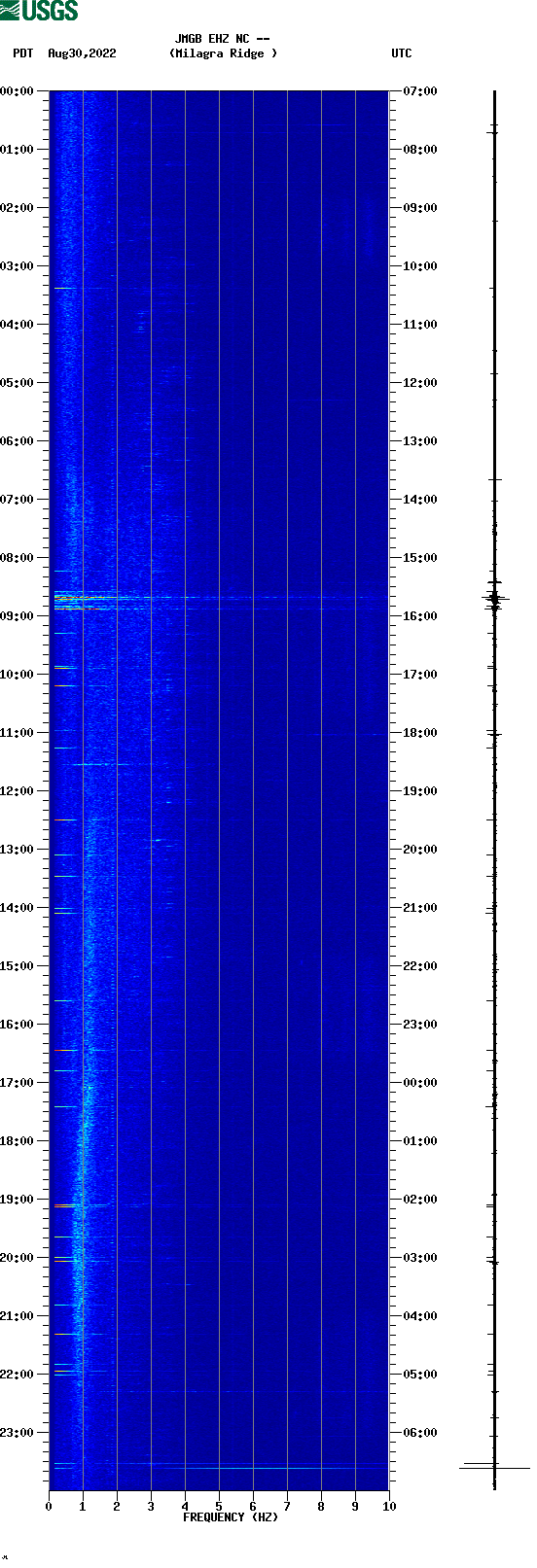Click the 5 label on frequency axis
537x1568 pixels.
[x=219, y=1506]
